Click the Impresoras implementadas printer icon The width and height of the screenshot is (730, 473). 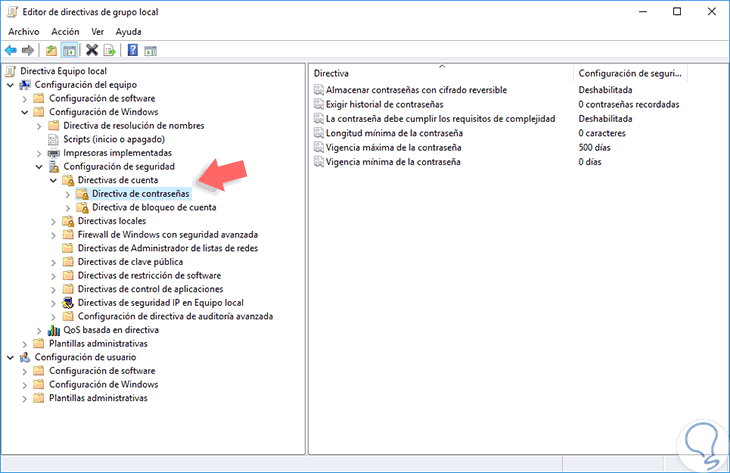tap(54, 153)
